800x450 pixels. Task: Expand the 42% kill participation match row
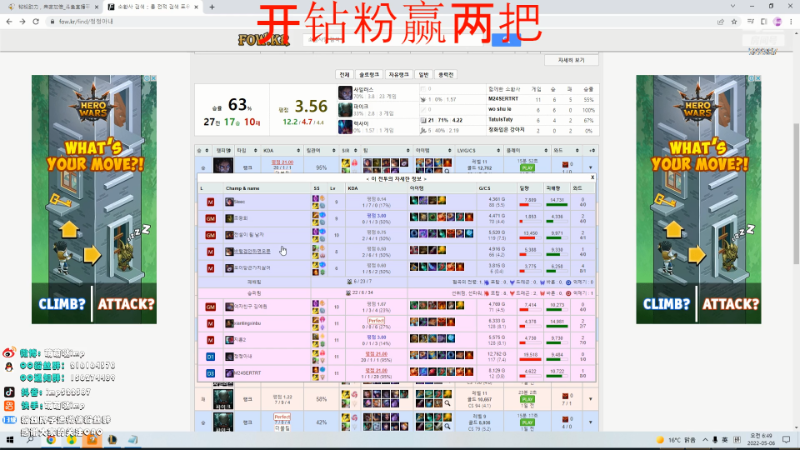pyautogui.click(x=590, y=422)
